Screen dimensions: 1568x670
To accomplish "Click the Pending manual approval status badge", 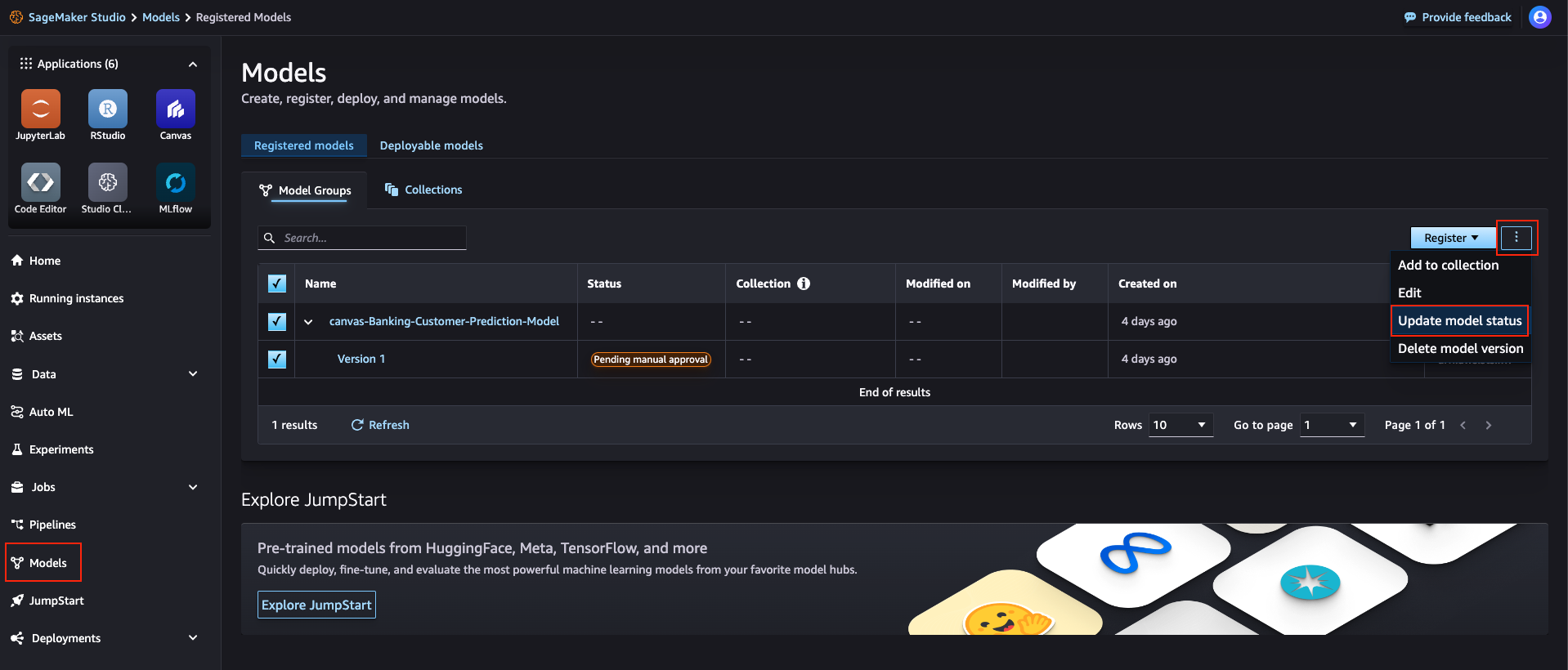I will coord(651,360).
